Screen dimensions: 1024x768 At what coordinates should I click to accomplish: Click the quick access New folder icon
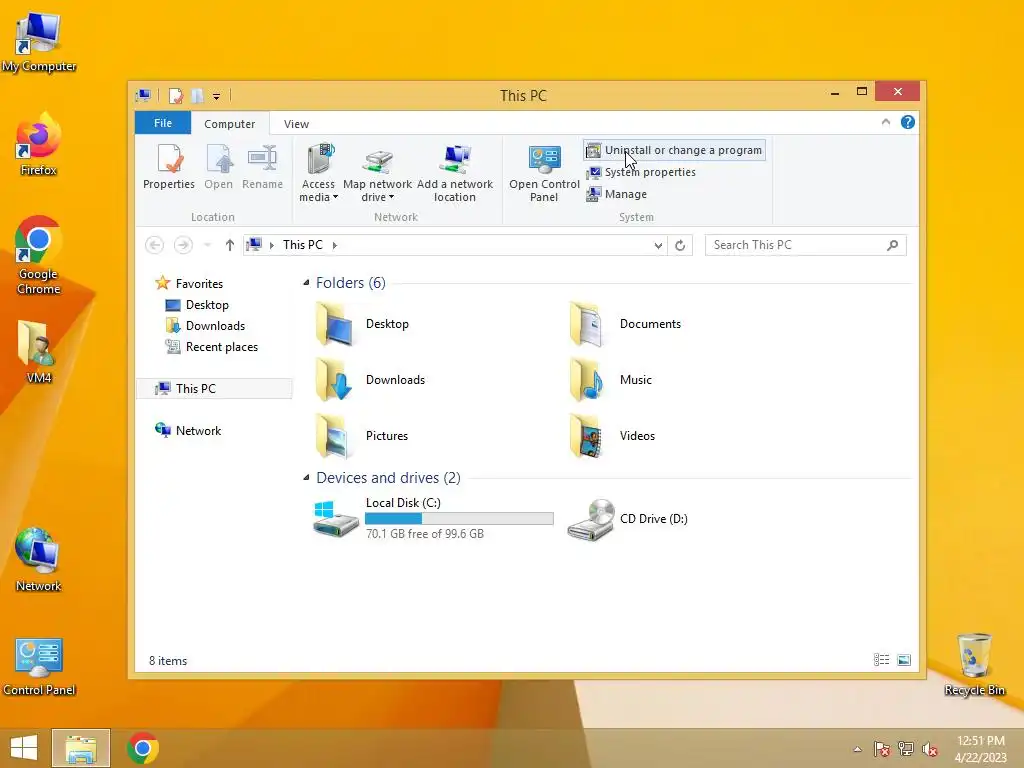(x=198, y=96)
